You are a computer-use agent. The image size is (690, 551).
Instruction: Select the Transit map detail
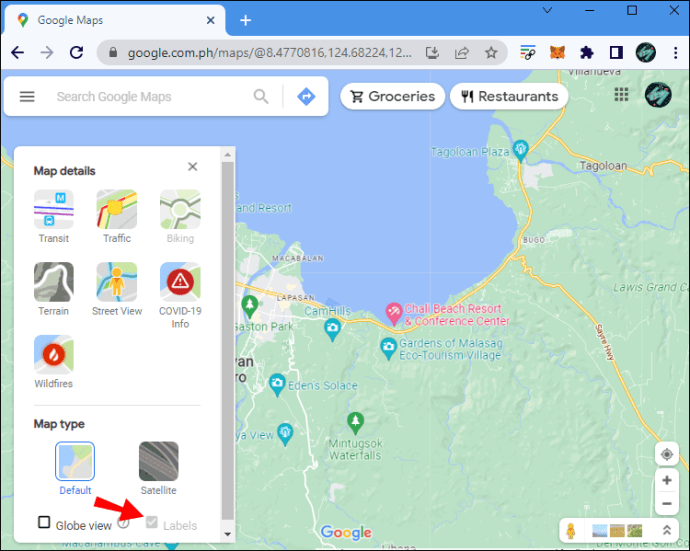(x=54, y=217)
